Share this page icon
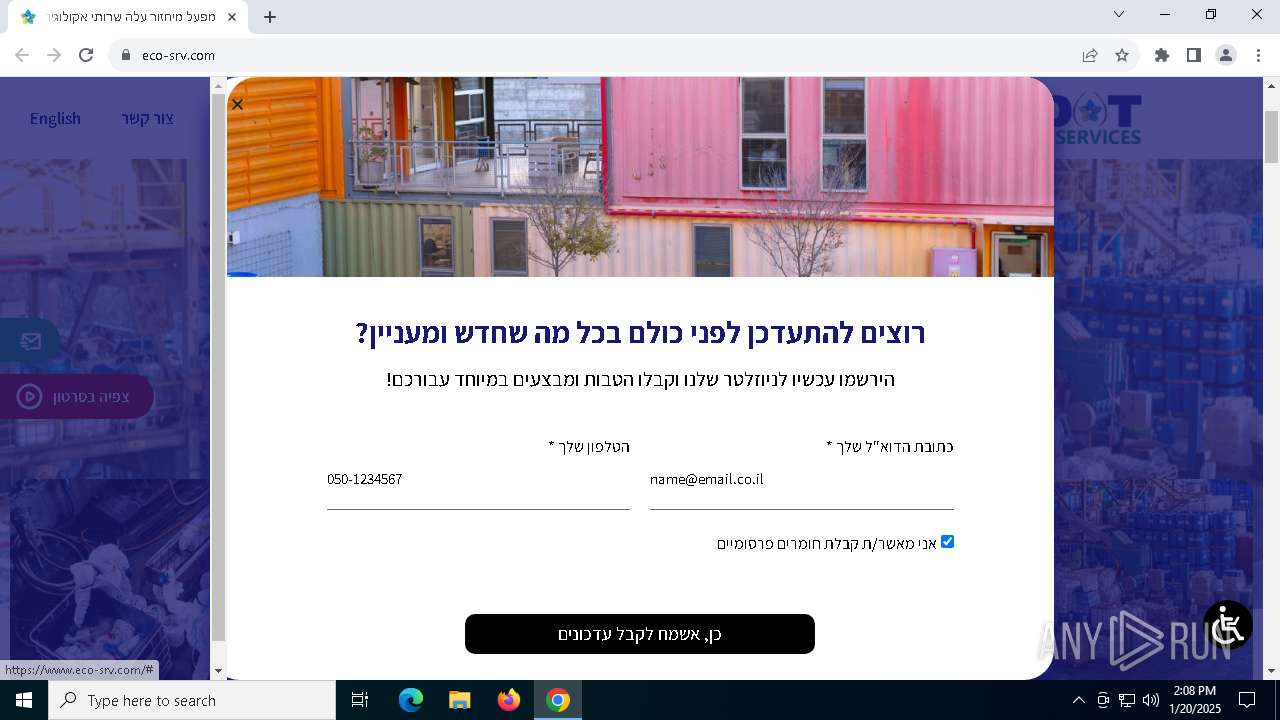Screen dimensions: 1280x720 pyautogui.click(x=1090, y=55)
